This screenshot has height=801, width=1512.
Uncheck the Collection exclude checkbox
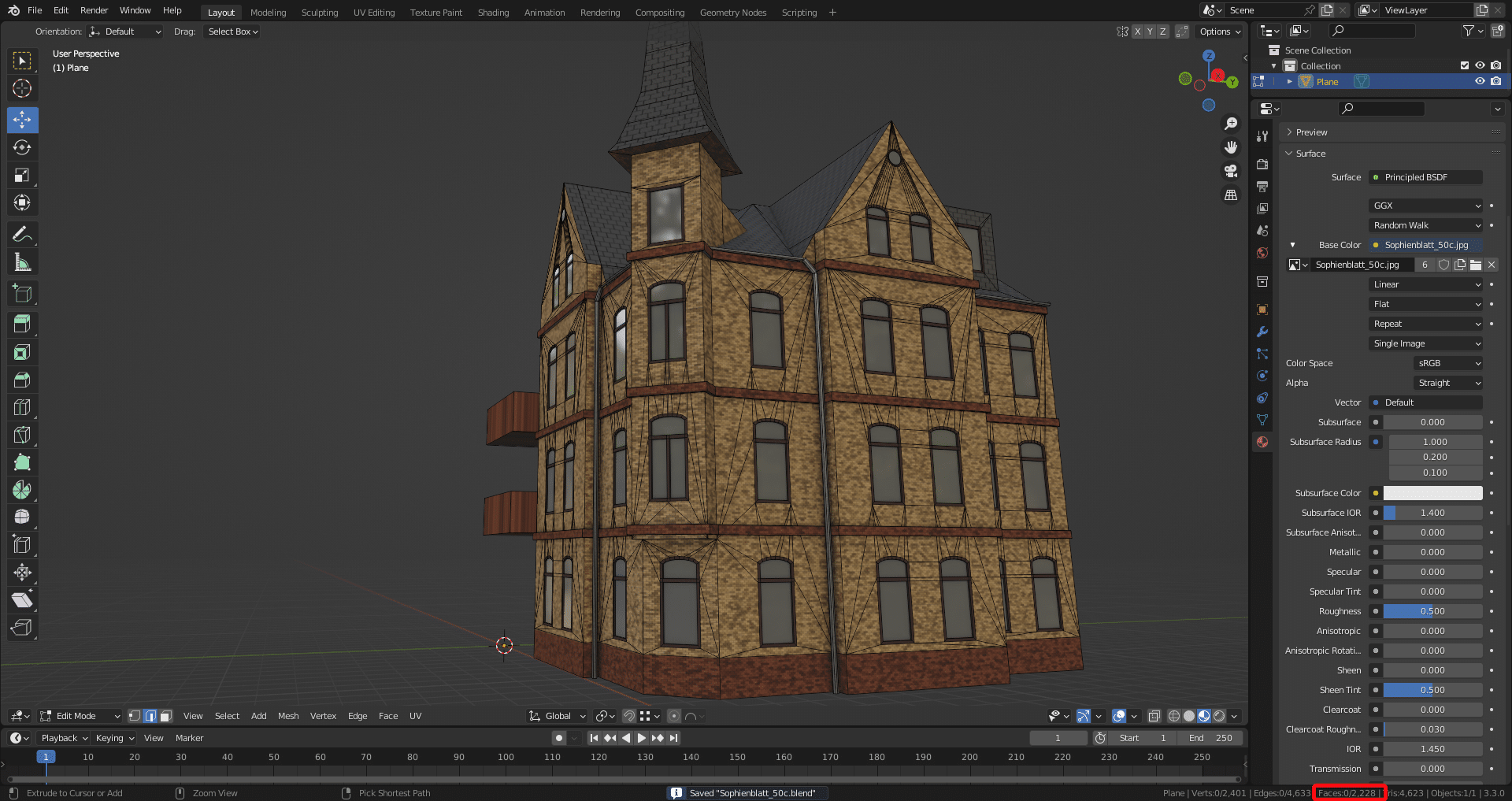1465,65
